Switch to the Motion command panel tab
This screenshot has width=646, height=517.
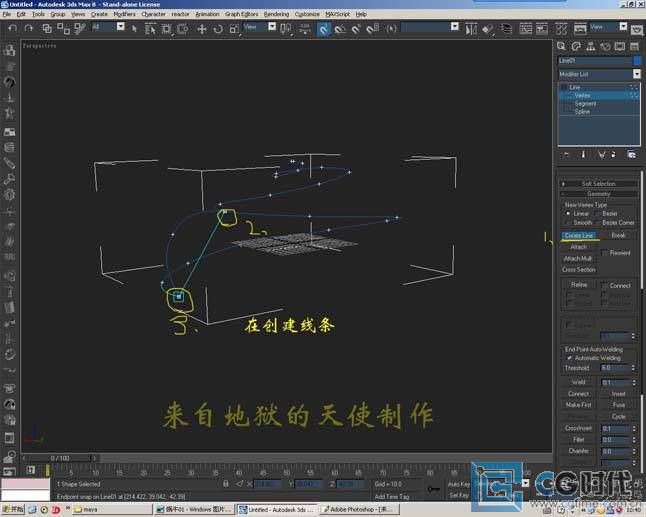coord(605,46)
